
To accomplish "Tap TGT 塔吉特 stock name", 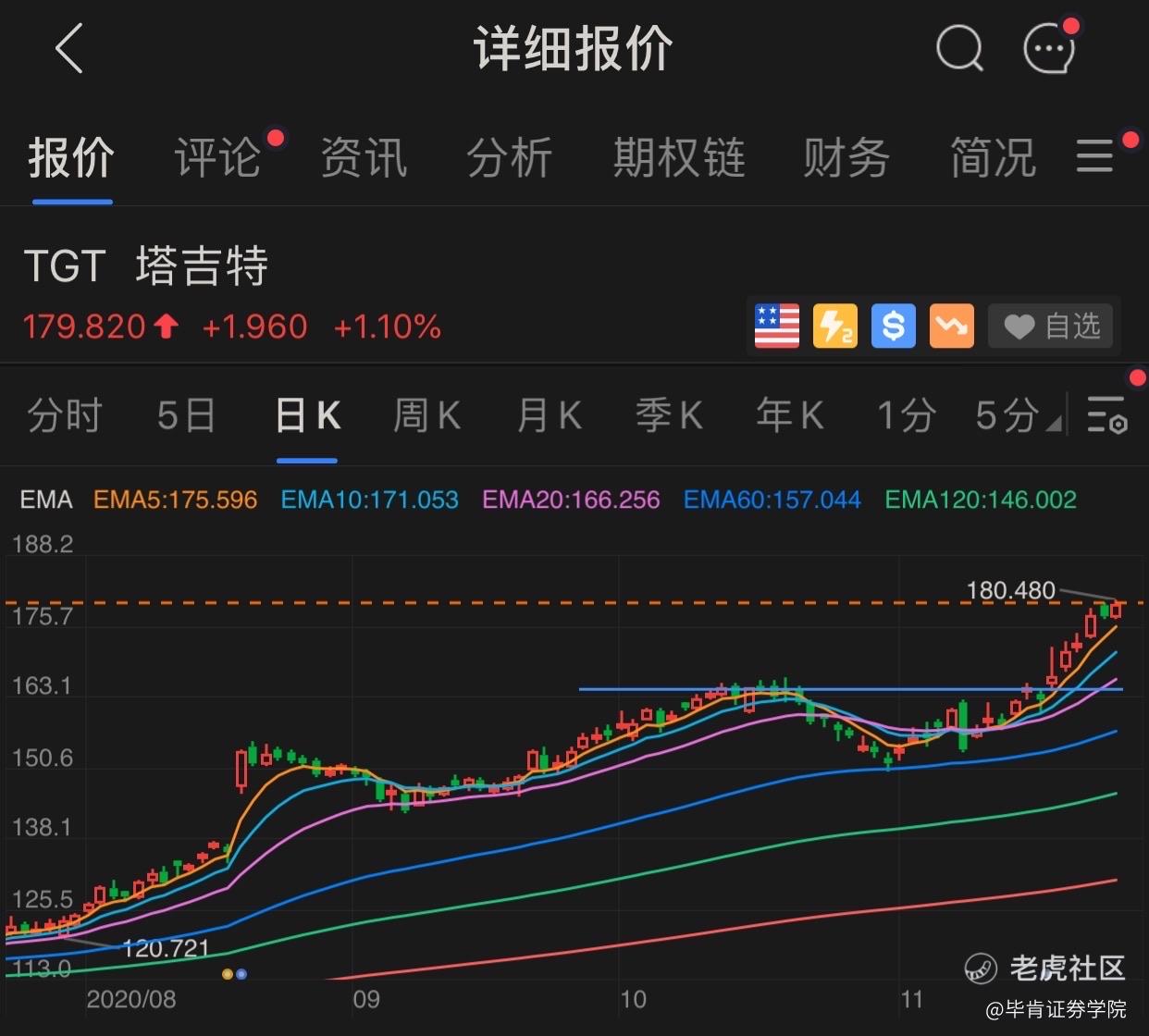I will pos(146,265).
